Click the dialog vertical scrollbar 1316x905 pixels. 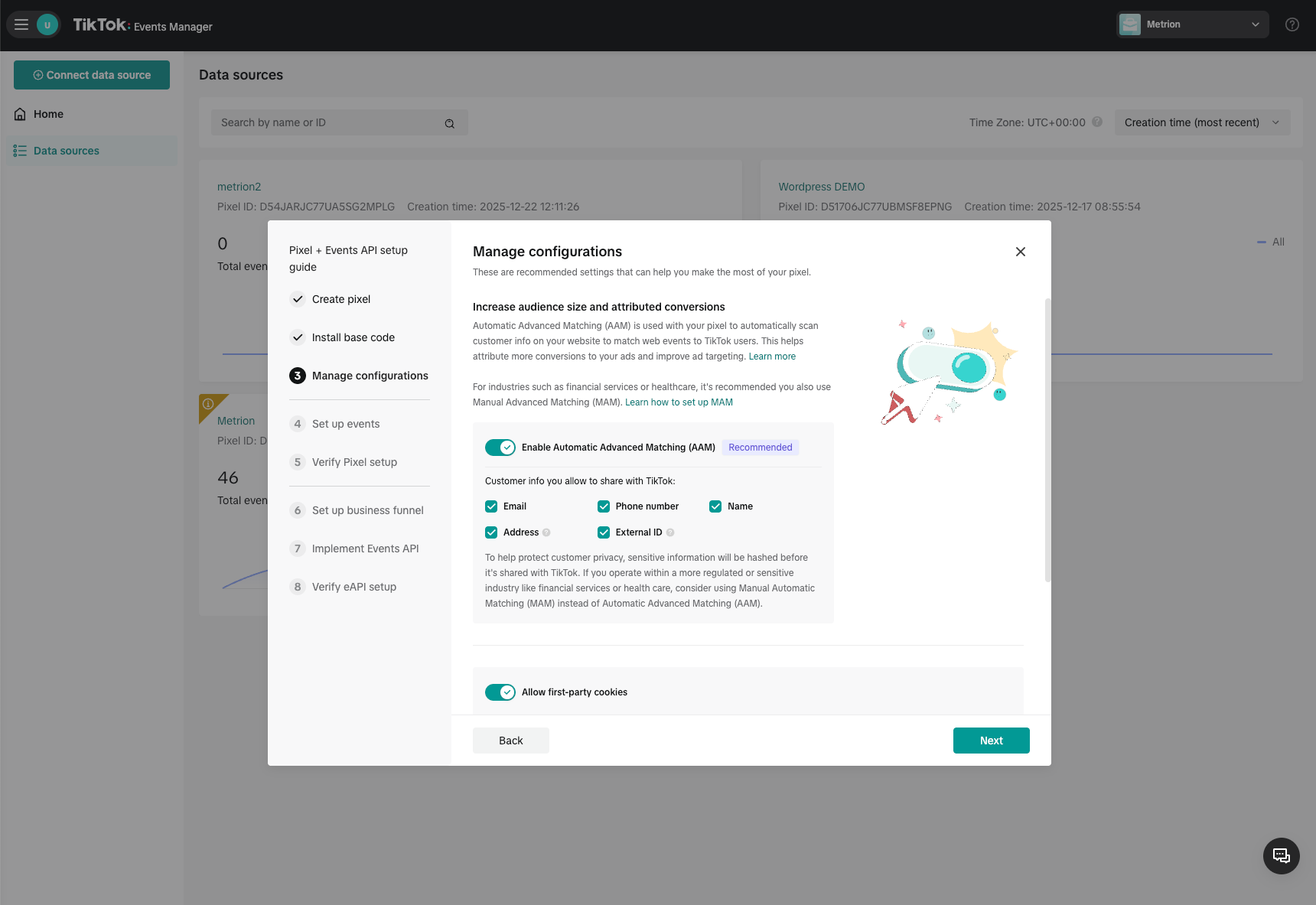(1047, 440)
